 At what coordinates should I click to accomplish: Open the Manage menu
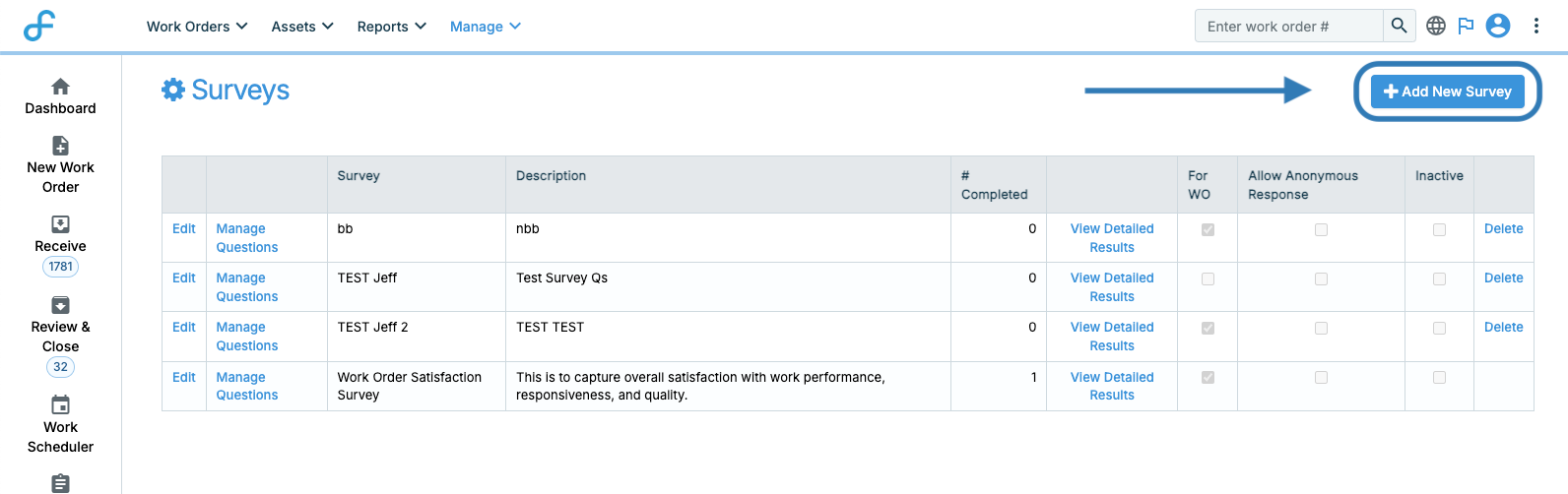click(x=485, y=27)
